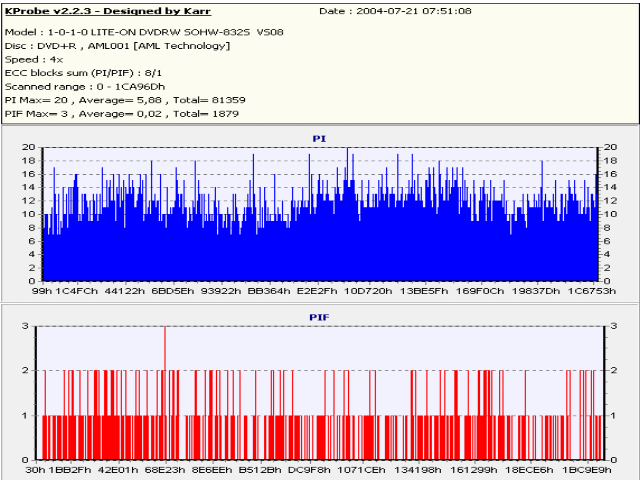Click the PIF chart title
The width and height of the screenshot is (640, 480).
point(319,317)
